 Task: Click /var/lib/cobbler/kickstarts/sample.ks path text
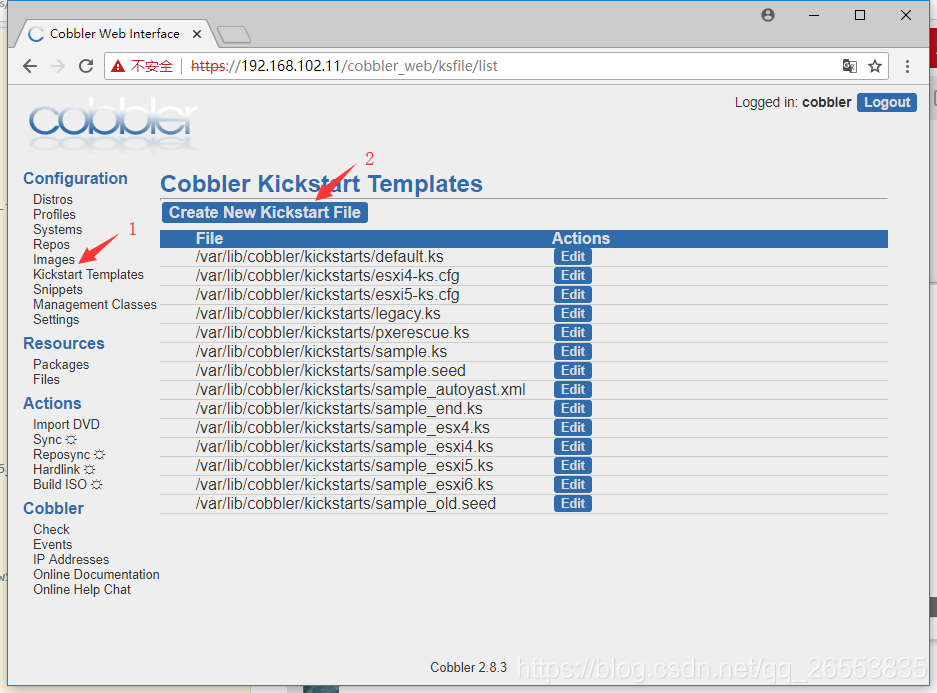tap(321, 352)
